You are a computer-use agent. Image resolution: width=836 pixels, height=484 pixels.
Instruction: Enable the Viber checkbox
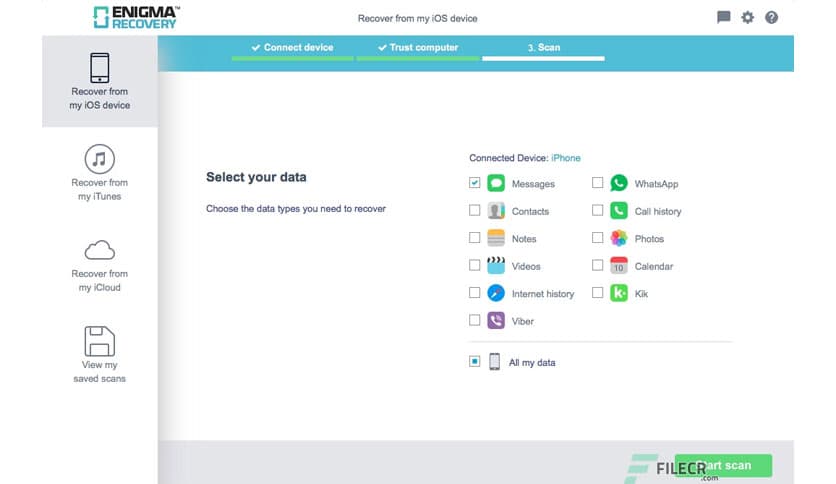point(475,320)
